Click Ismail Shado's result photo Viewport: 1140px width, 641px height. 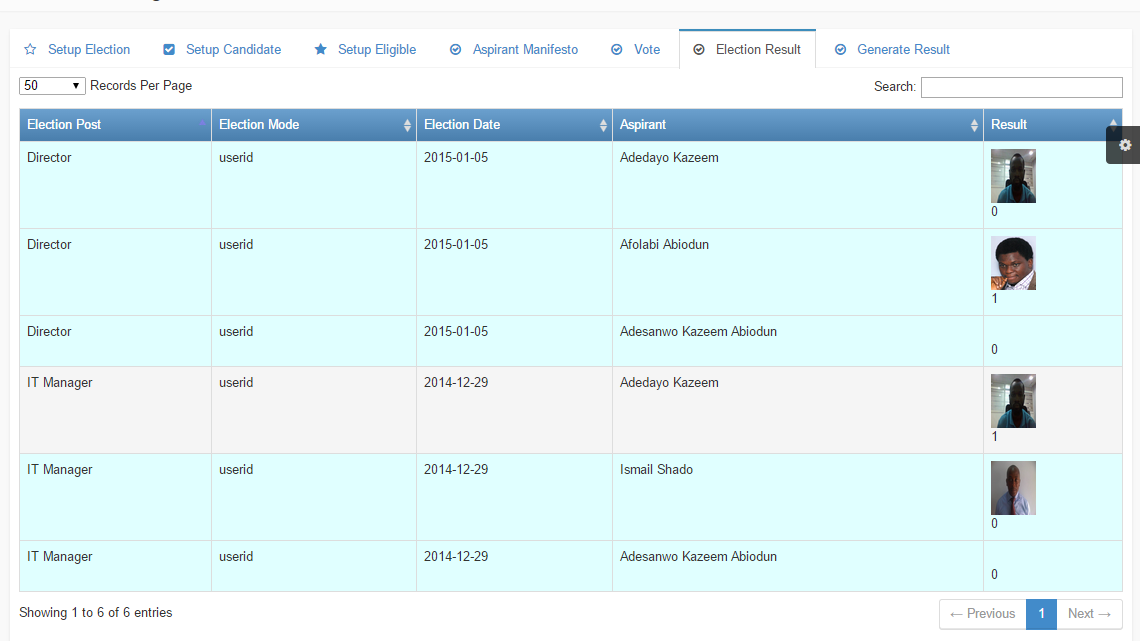pos(1013,488)
